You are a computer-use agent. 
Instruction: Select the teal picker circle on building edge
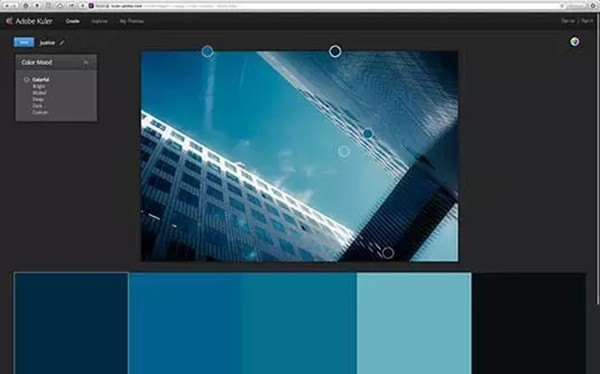click(368, 134)
